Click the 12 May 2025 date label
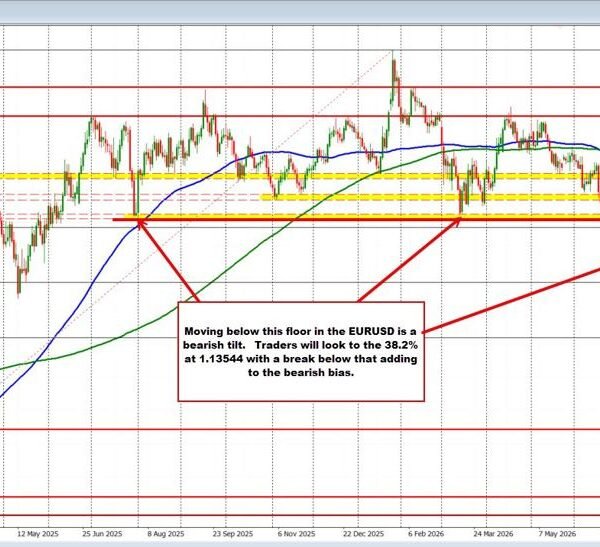Screen dimensions: 600x547 point(38,534)
